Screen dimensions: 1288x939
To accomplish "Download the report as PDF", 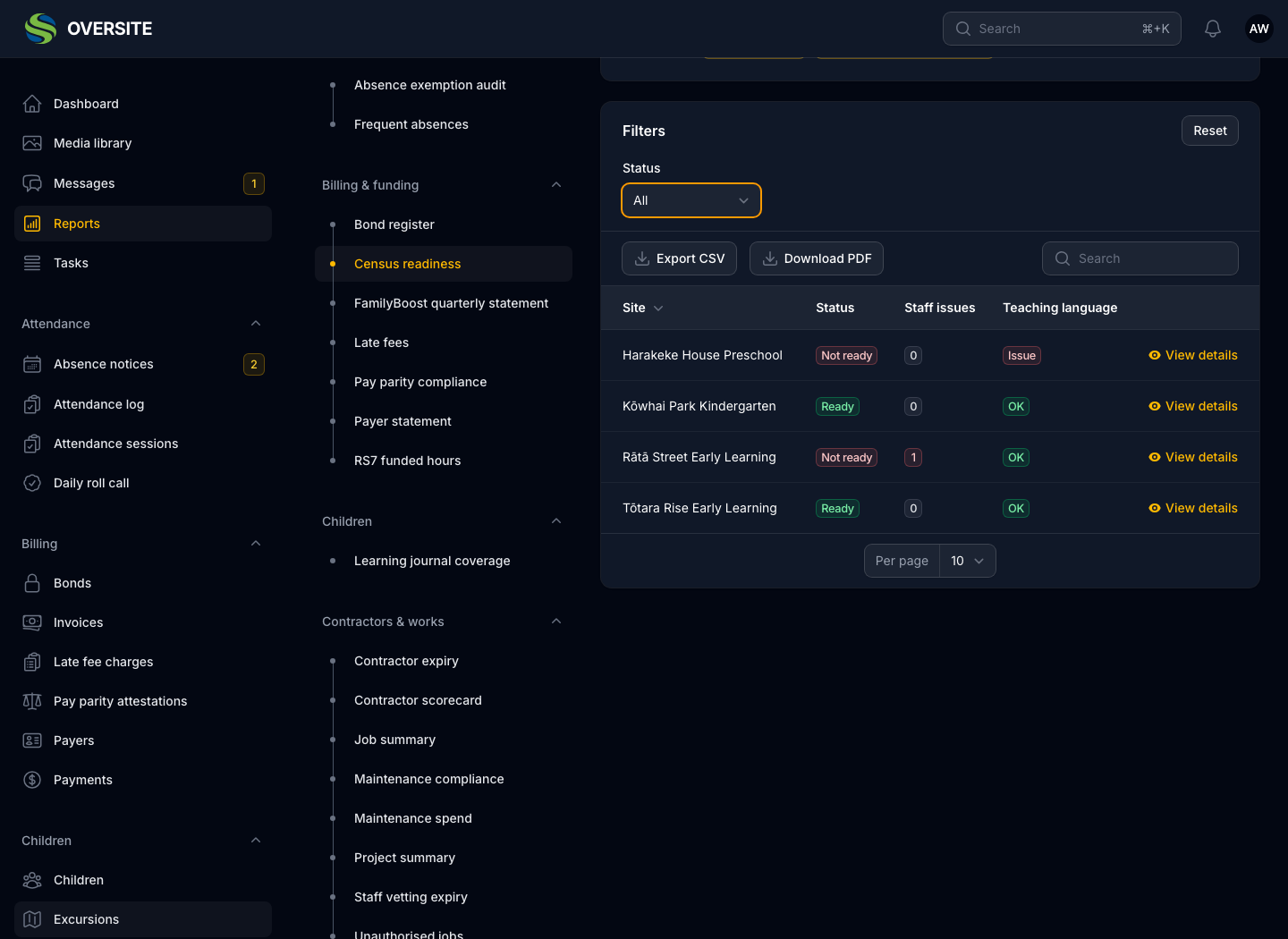I will coord(817,258).
